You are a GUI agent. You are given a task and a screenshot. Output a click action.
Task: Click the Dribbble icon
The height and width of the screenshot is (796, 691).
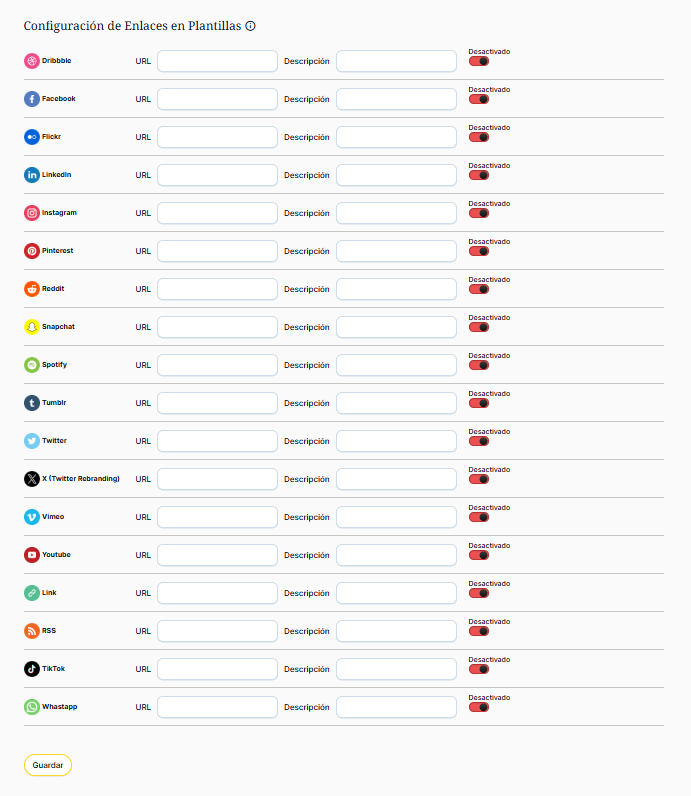coord(32,61)
